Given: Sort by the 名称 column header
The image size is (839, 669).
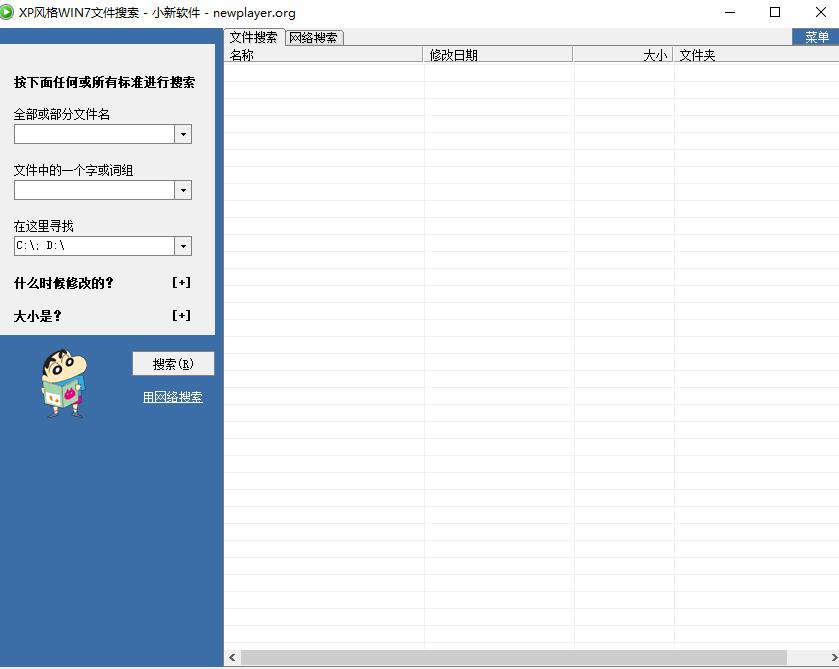Looking at the screenshot, I should (x=324, y=55).
